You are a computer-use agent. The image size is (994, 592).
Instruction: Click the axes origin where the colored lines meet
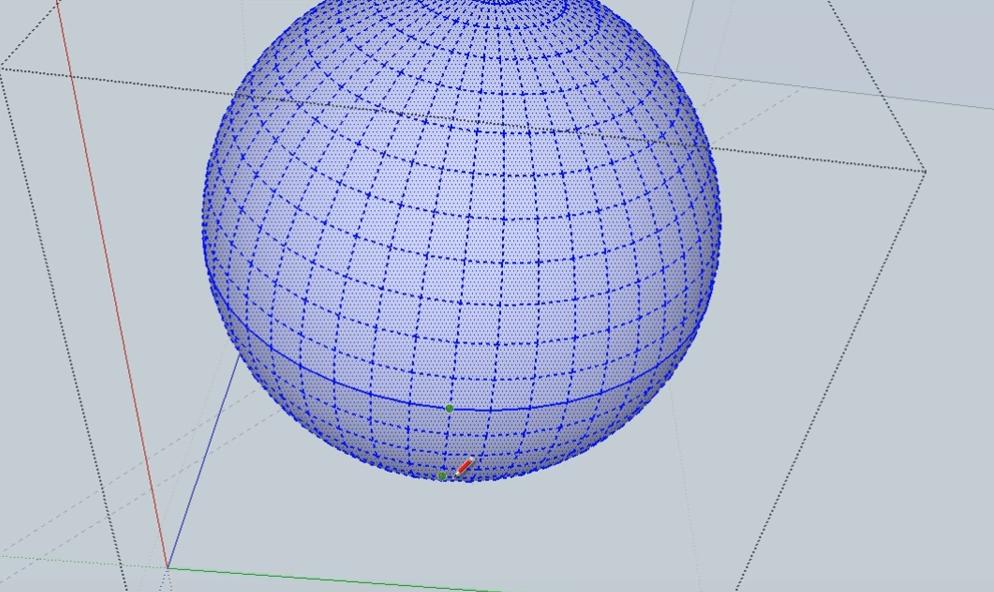click(x=167, y=567)
